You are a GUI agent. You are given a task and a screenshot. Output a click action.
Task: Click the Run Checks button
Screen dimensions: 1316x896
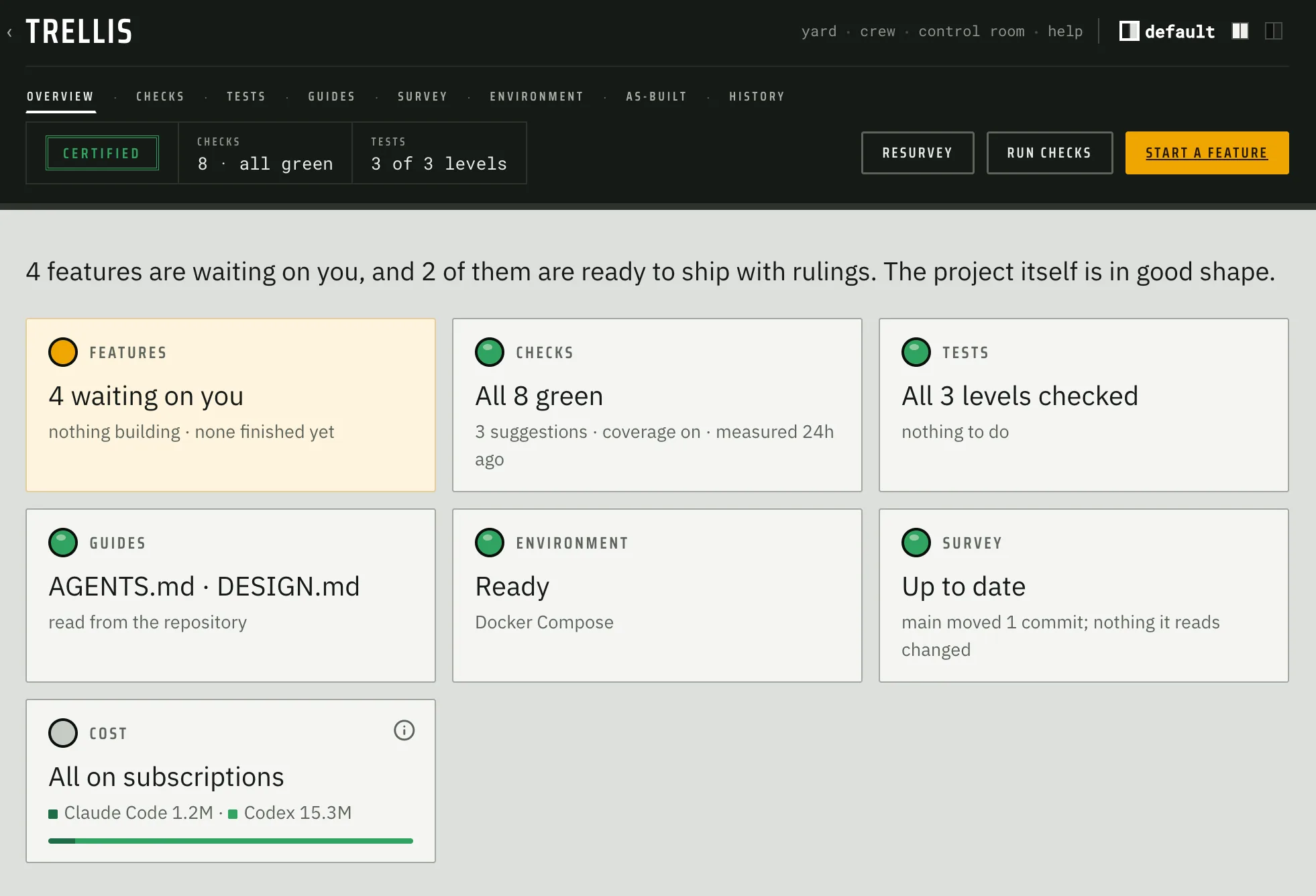(x=1050, y=153)
